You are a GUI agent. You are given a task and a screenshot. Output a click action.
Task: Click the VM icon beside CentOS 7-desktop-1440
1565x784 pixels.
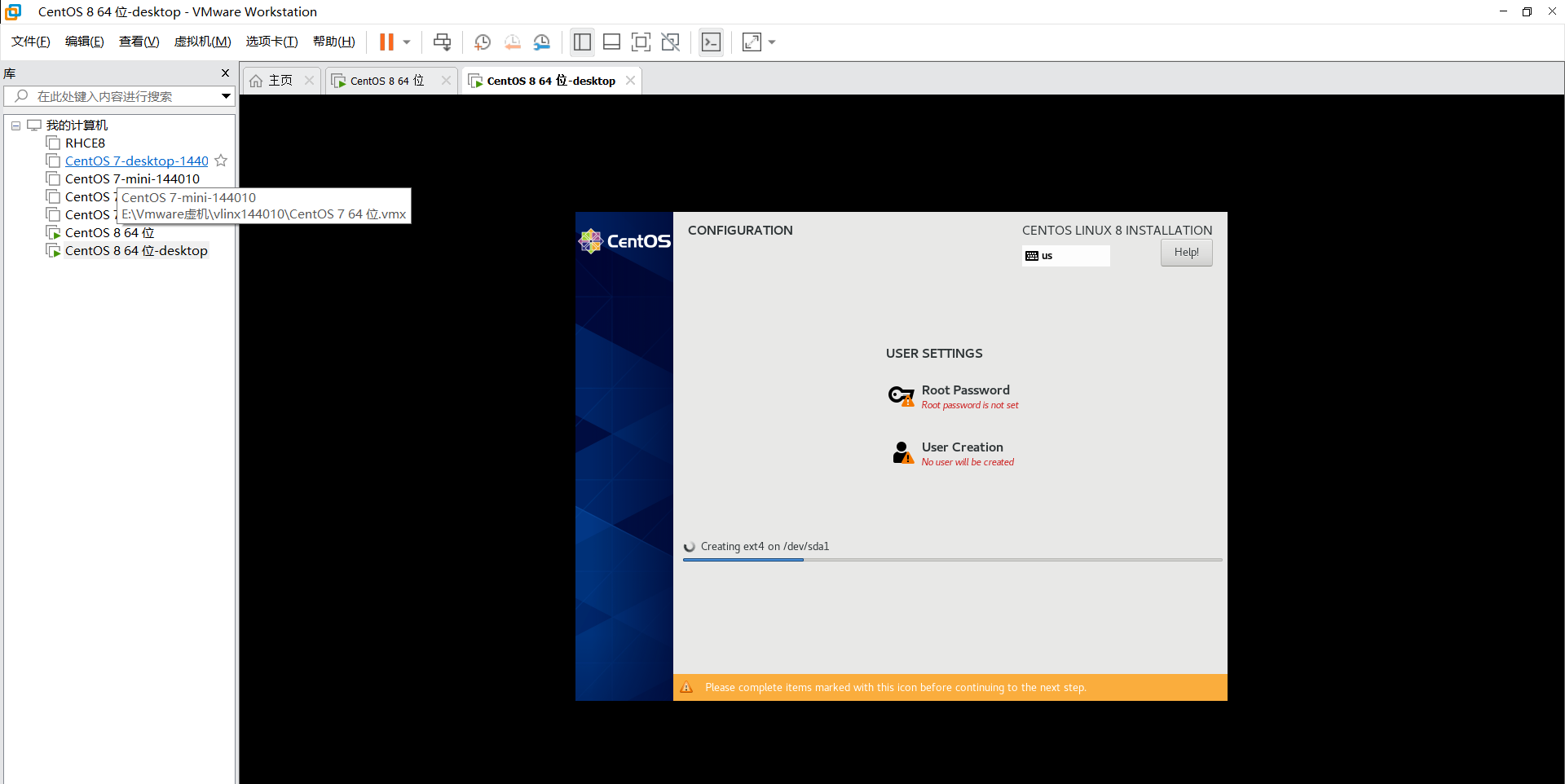coord(54,161)
